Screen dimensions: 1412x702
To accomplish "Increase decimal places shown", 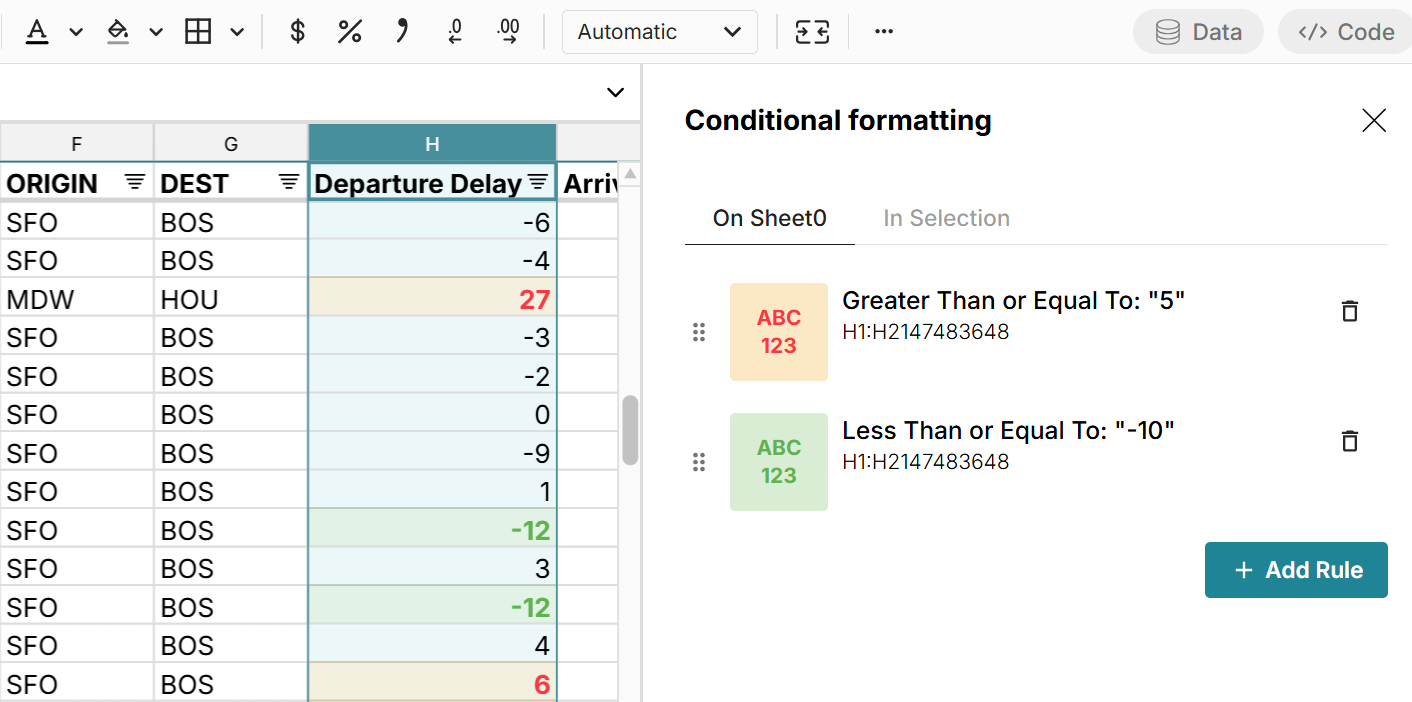I will tap(508, 31).
